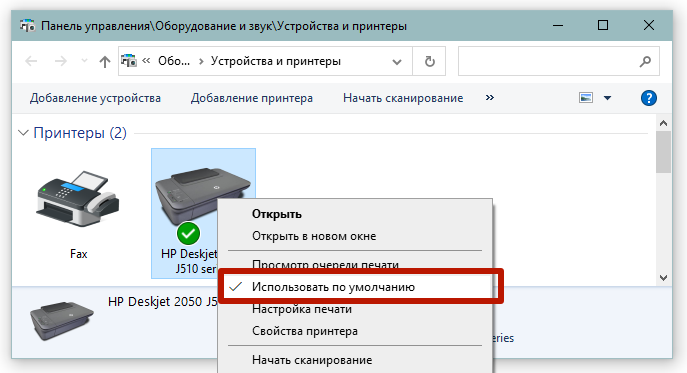Maximize the Devices and Printers window
Image resolution: width=687 pixels, height=373 pixels.
[603, 25]
